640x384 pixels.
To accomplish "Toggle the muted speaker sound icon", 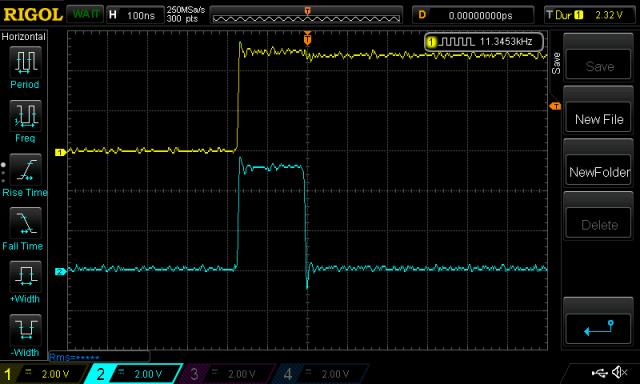I will pyautogui.click(x=619, y=372).
